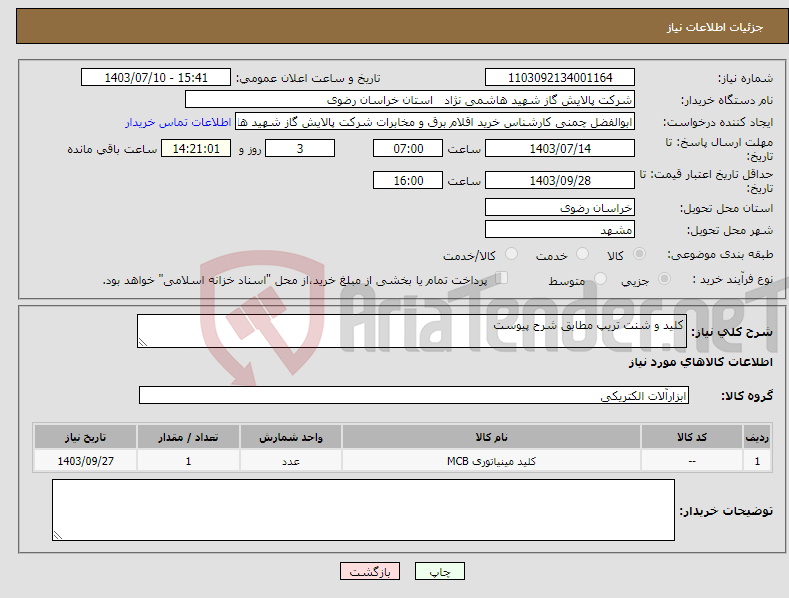This screenshot has height=598, width=789.
Task: Click the validity time field 16:00
Action: point(408,180)
